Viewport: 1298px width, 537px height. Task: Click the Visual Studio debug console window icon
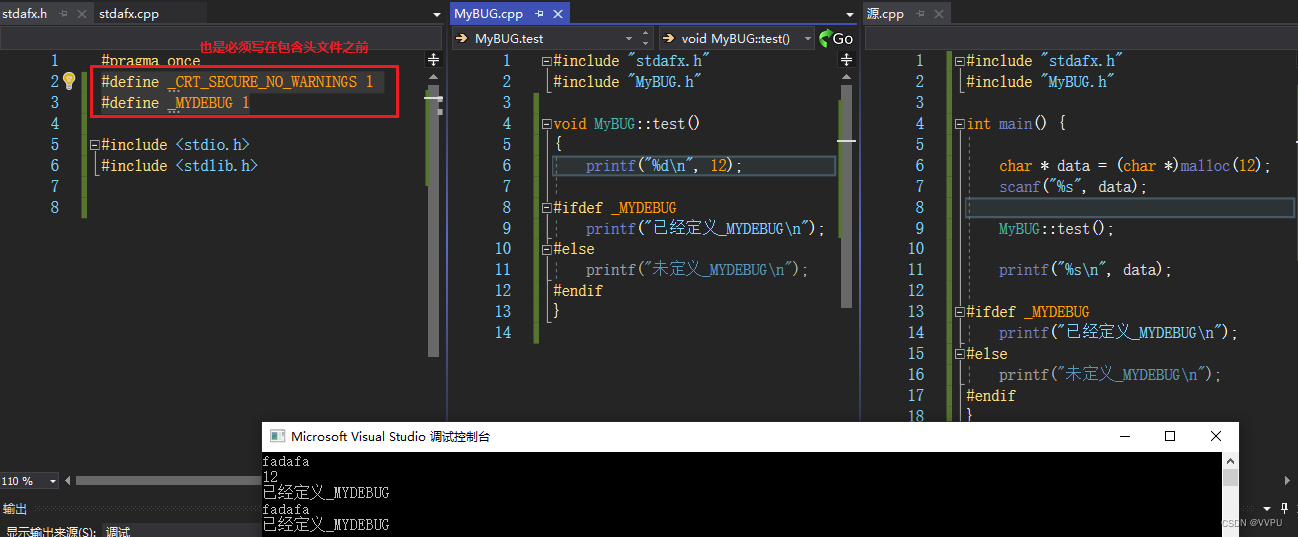276,437
